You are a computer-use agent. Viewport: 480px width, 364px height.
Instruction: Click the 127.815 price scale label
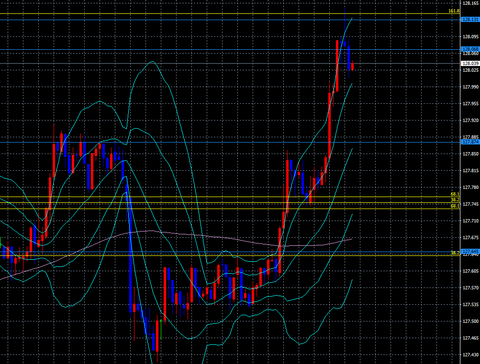coord(470,171)
